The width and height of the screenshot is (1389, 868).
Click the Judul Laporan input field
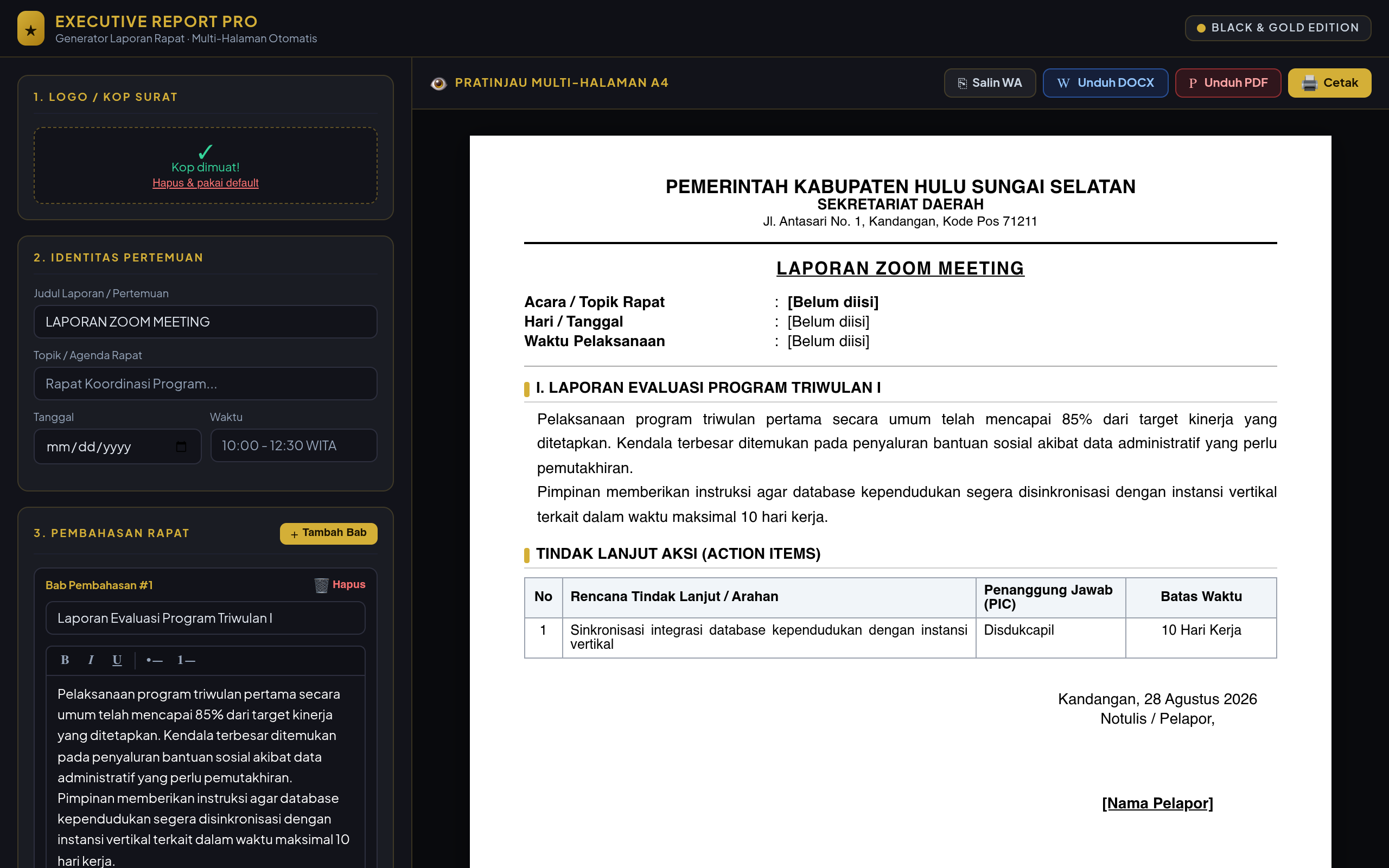coord(206,322)
